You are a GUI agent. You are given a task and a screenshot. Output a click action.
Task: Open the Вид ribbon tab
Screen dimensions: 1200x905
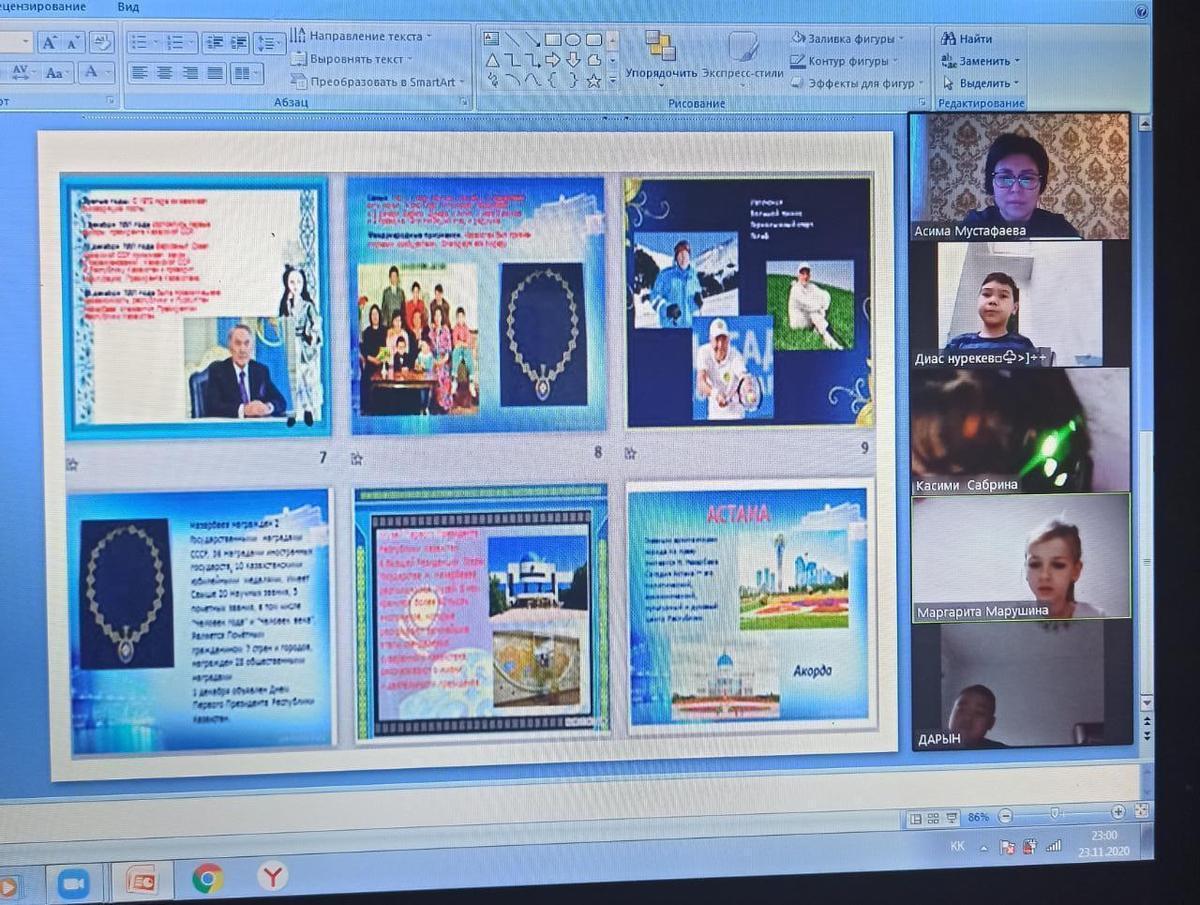click(x=128, y=6)
